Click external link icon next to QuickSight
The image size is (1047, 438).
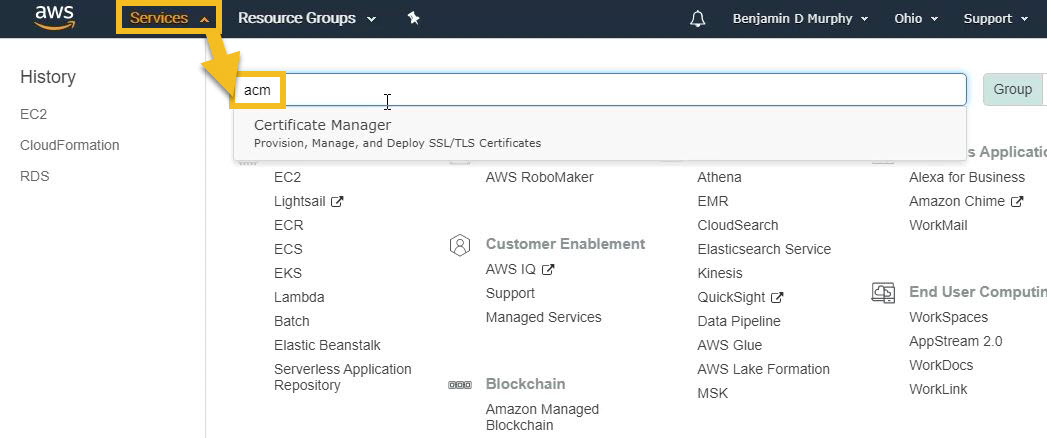pos(777,297)
